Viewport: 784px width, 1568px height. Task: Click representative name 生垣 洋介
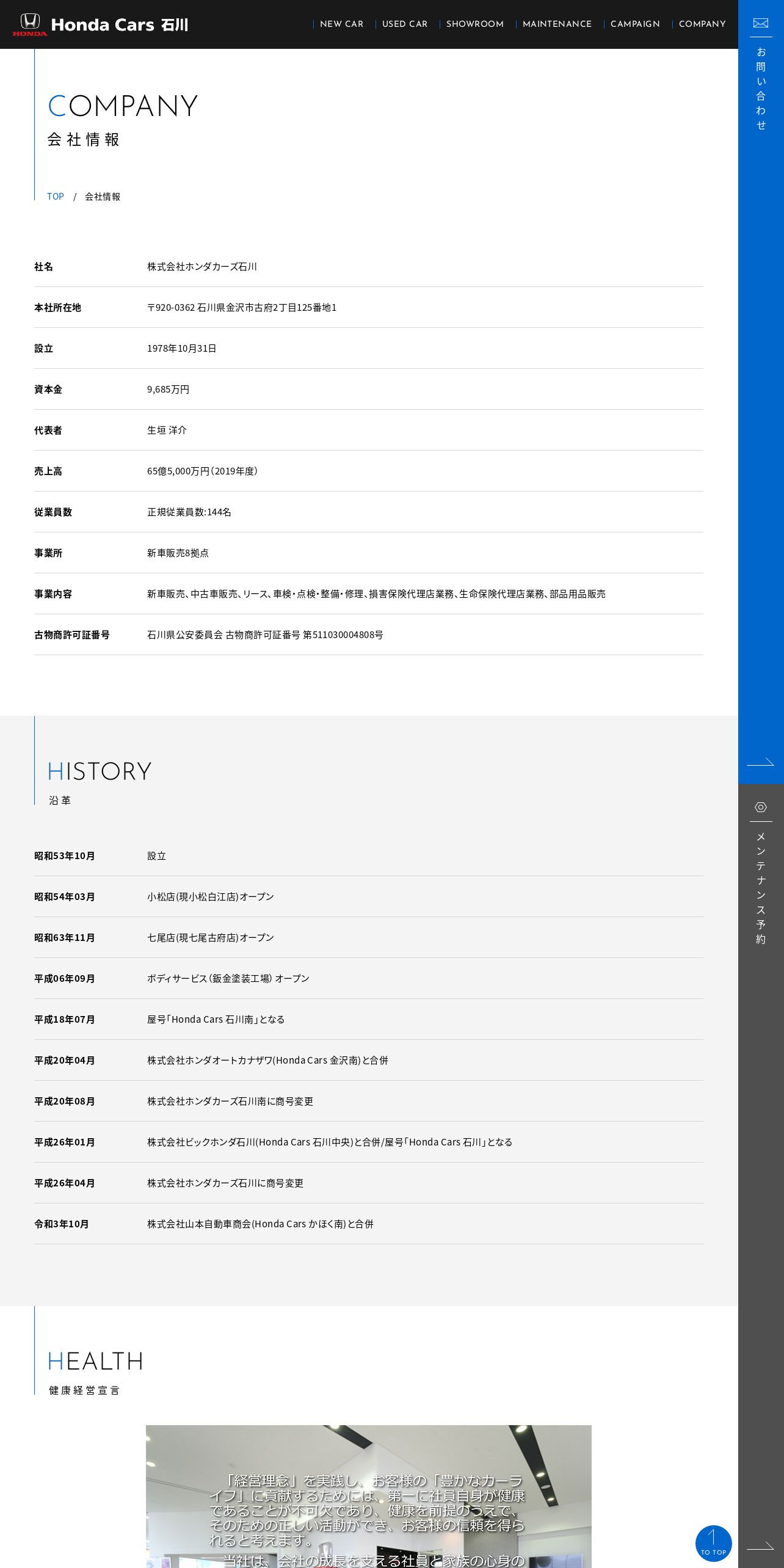pyautogui.click(x=167, y=430)
